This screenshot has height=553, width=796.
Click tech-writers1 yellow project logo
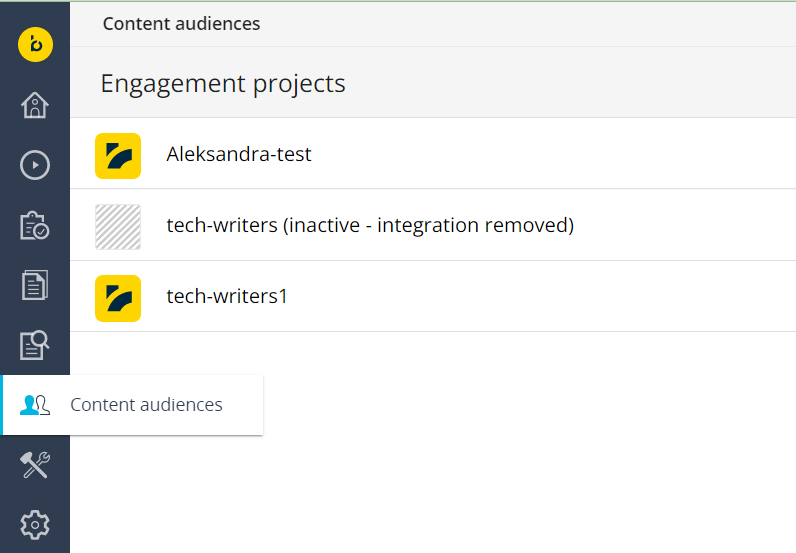click(x=118, y=298)
